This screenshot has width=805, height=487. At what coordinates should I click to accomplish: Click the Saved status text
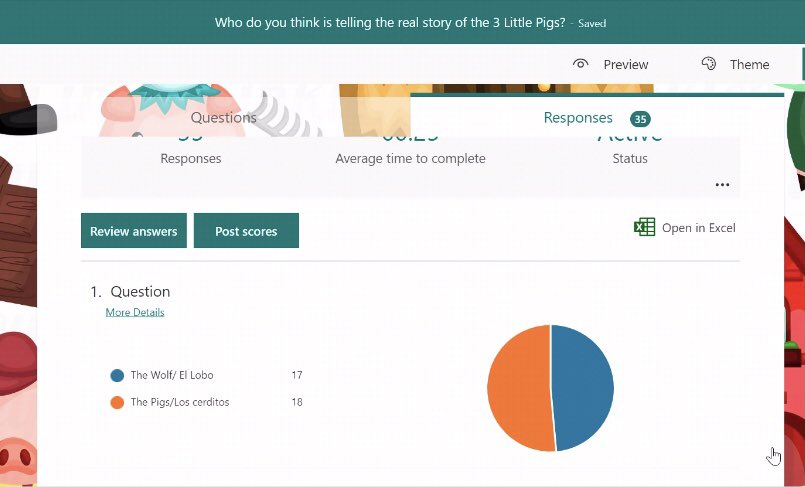point(592,23)
